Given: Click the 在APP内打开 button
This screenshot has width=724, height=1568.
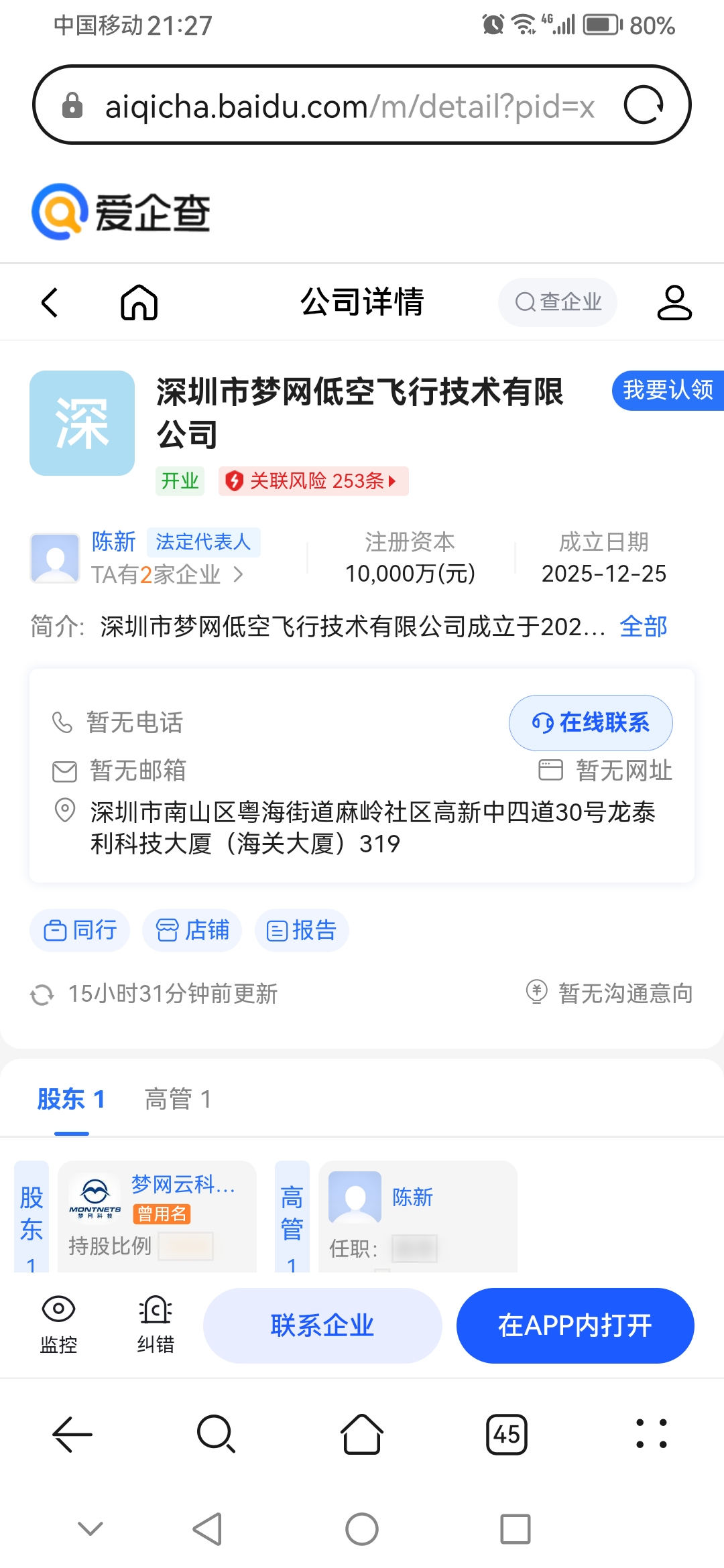Looking at the screenshot, I should point(575,1325).
